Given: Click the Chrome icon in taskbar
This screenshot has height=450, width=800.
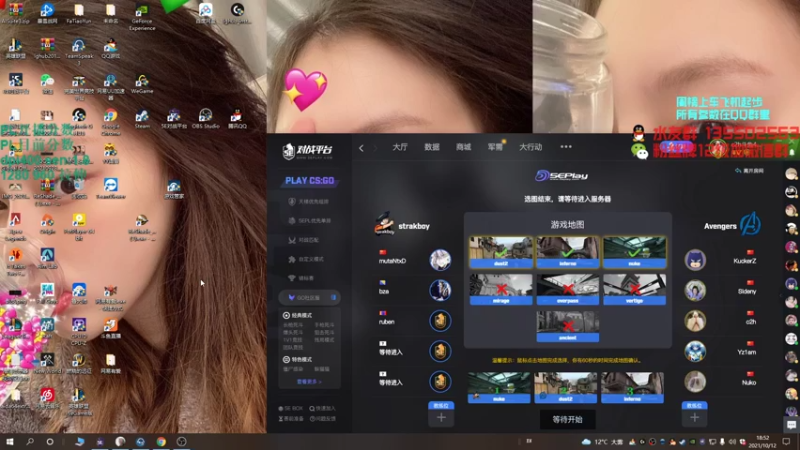Looking at the screenshot, I should [161, 442].
